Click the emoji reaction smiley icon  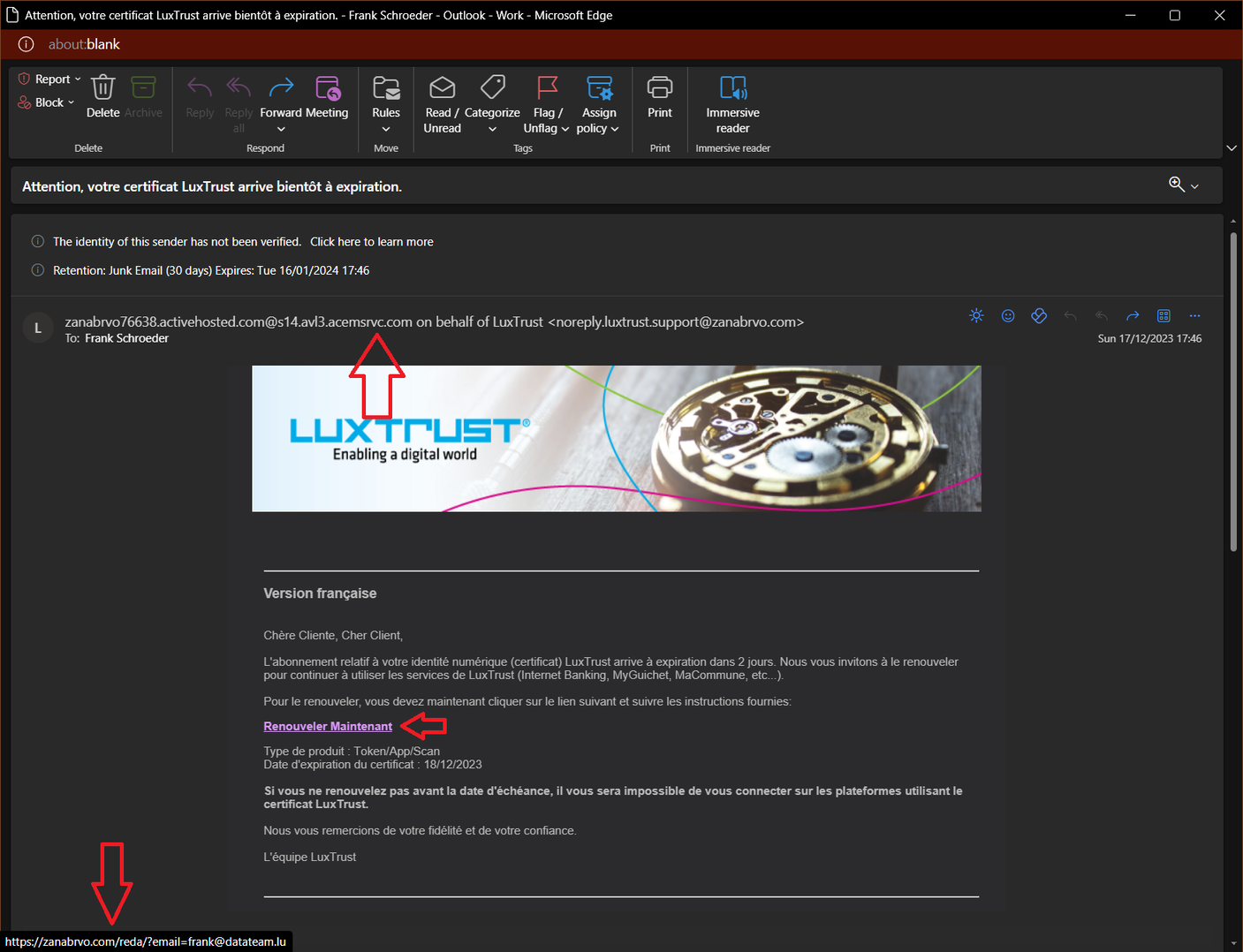(1008, 316)
